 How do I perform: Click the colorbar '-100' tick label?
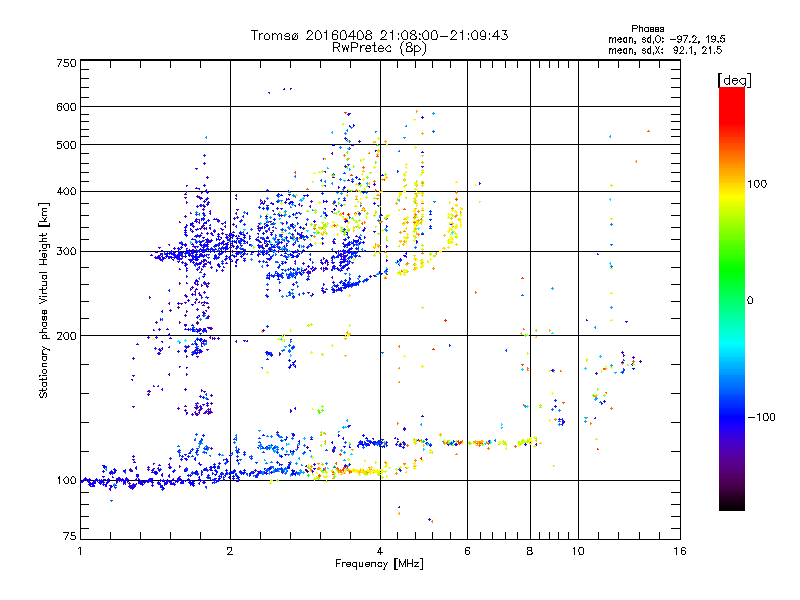click(x=761, y=417)
